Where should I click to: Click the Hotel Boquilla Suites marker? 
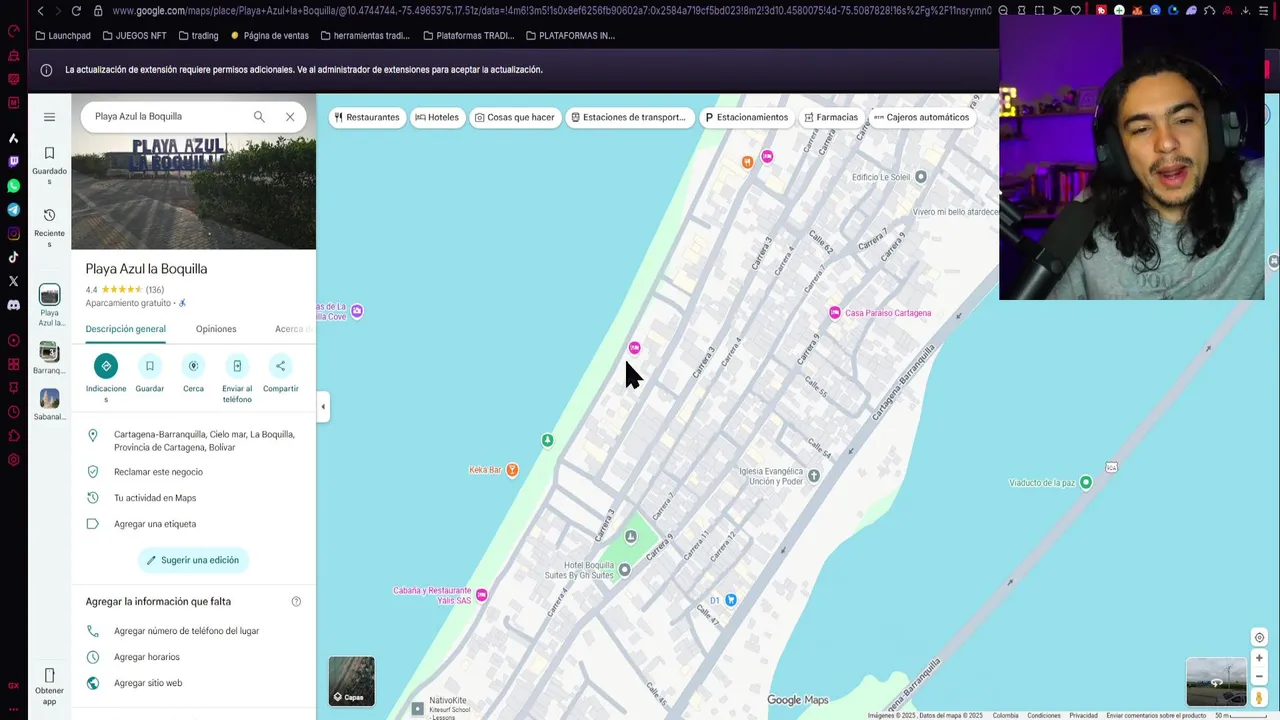pyautogui.click(x=624, y=570)
